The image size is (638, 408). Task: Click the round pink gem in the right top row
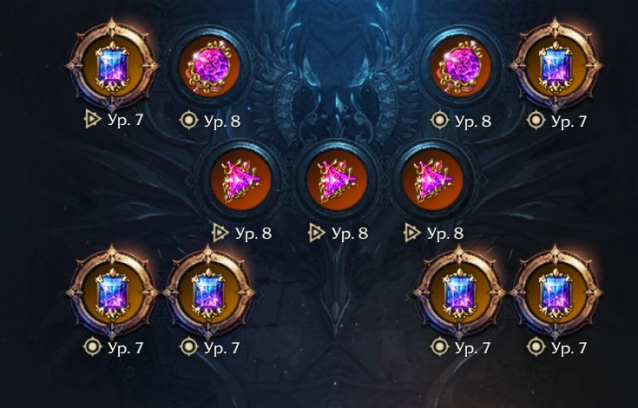pyautogui.click(x=460, y=66)
